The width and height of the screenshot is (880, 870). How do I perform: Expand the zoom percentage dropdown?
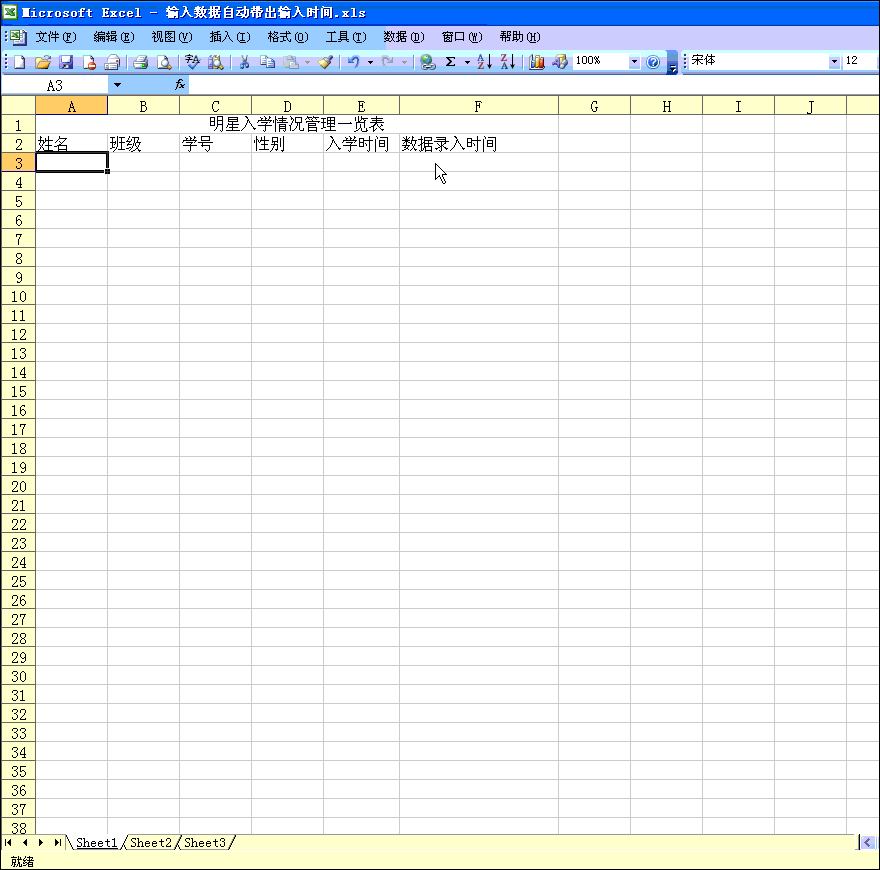634,62
